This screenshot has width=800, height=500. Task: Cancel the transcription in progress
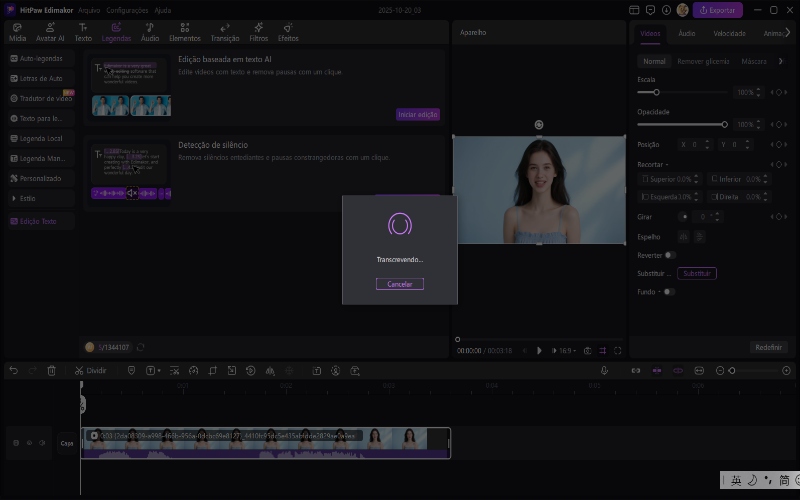point(399,284)
